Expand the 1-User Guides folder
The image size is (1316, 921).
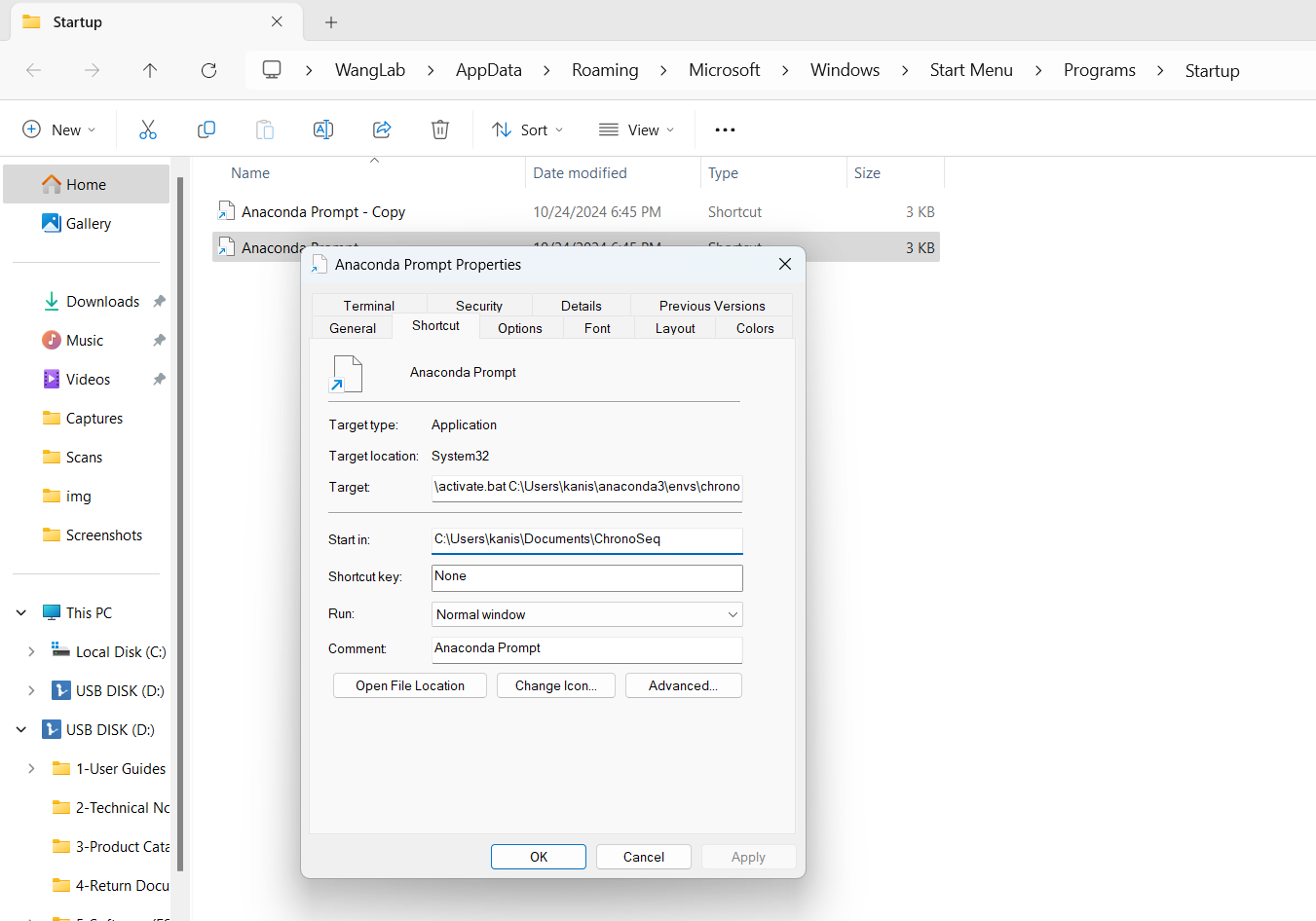[x=31, y=768]
